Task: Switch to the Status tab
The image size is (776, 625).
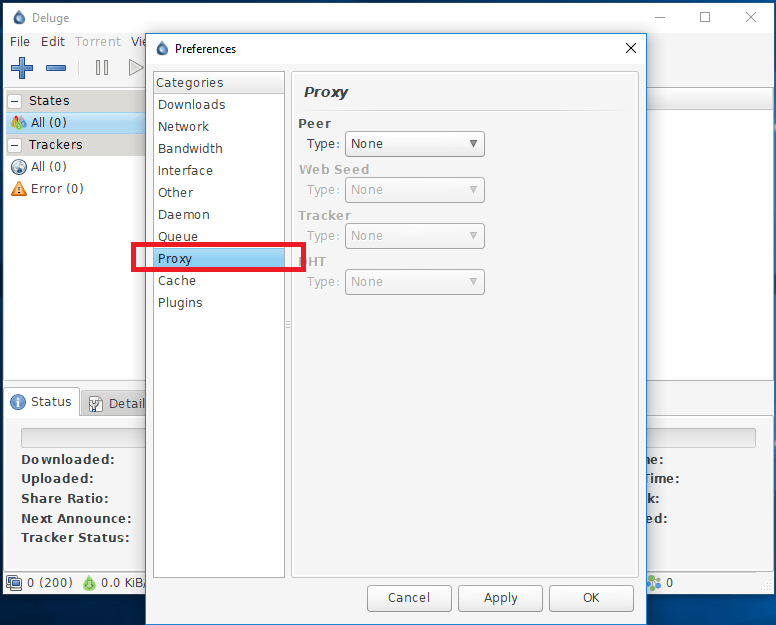Action: tap(42, 402)
